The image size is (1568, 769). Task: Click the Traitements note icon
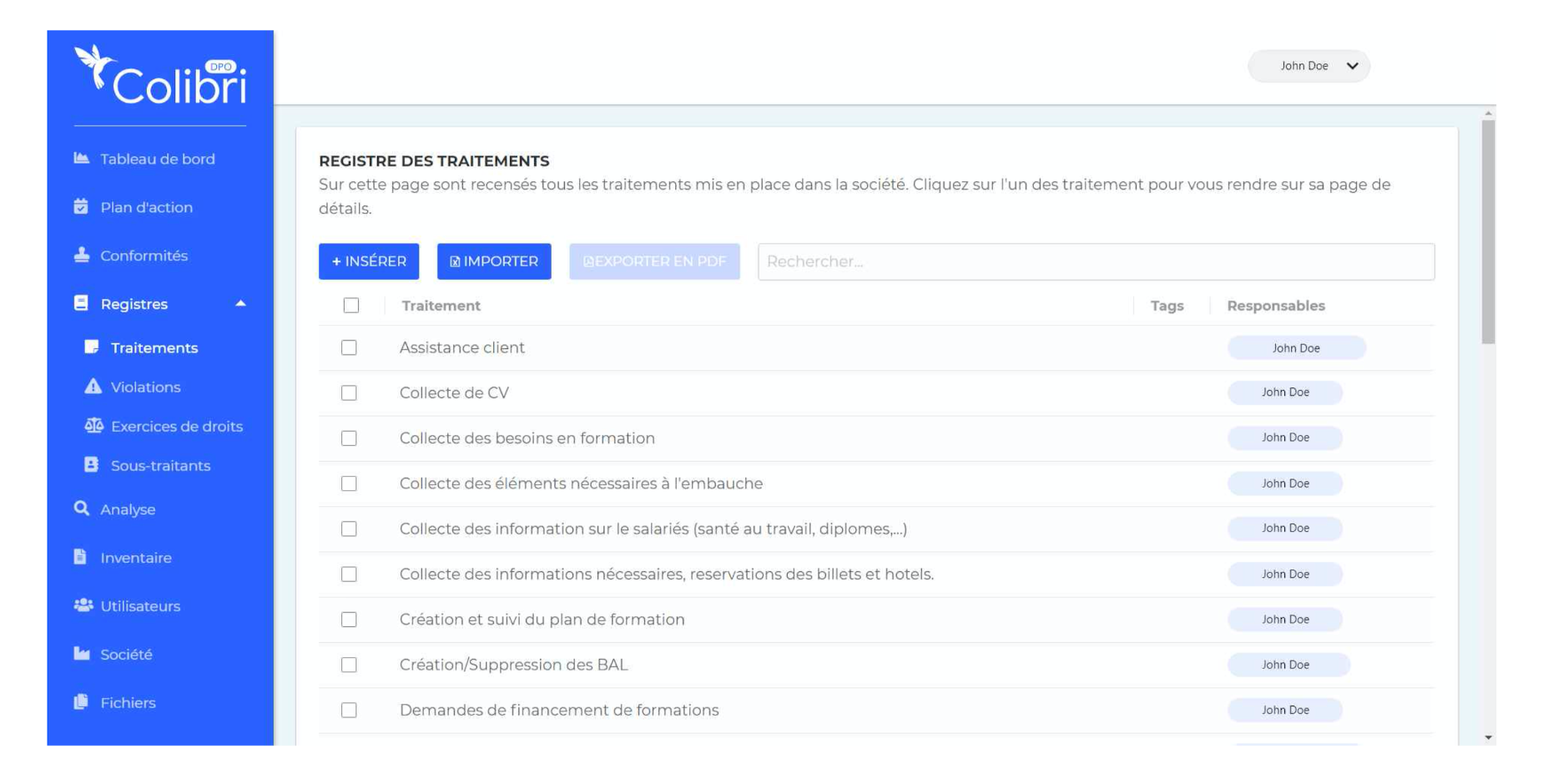[x=92, y=347]
